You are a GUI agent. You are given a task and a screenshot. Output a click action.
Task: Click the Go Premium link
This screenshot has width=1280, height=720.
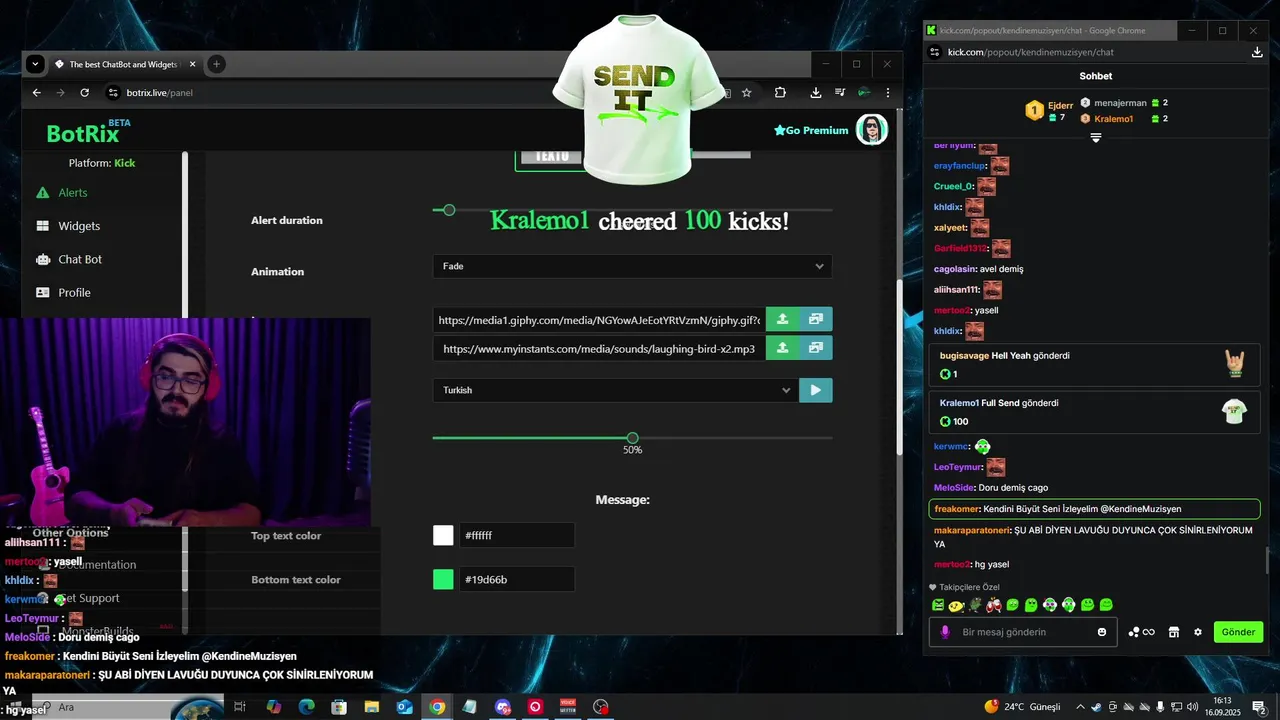click(811, 130)
